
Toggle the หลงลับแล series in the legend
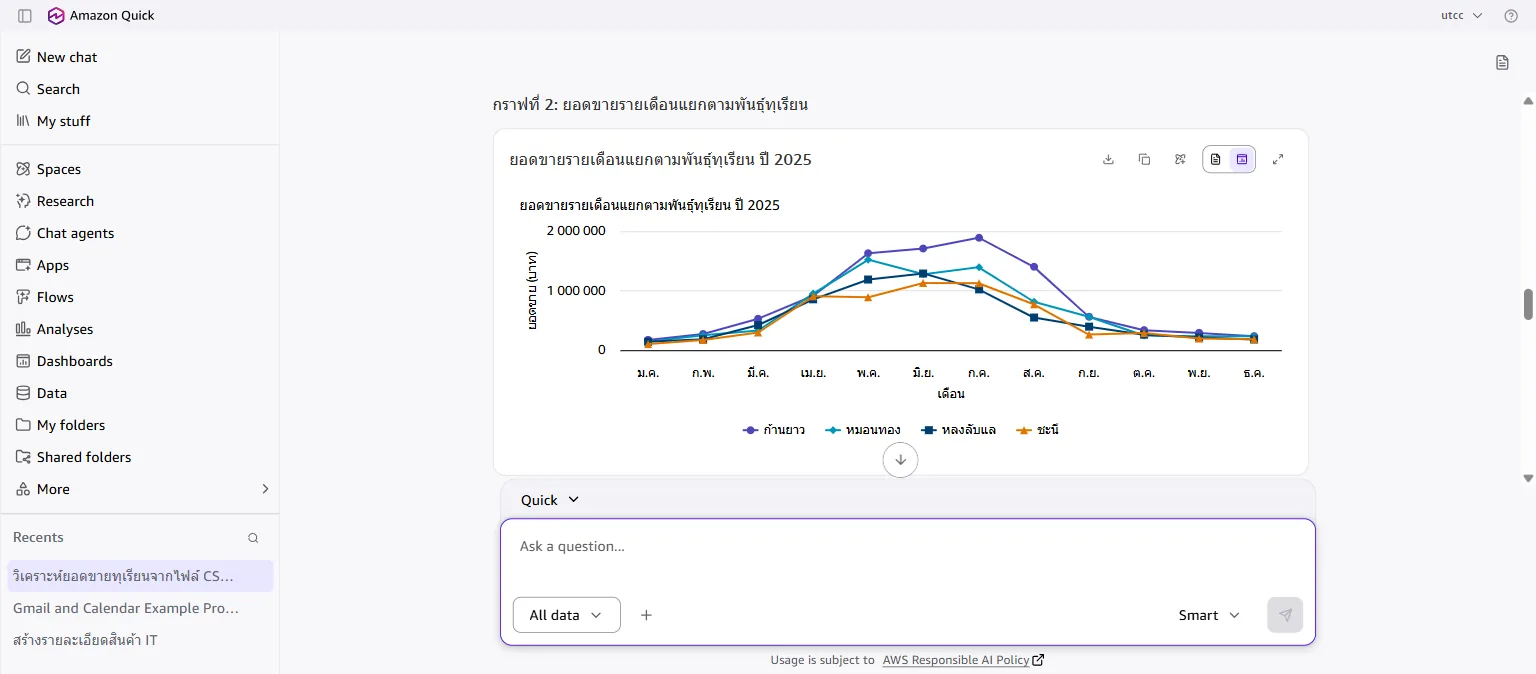[x=958, y=430]
